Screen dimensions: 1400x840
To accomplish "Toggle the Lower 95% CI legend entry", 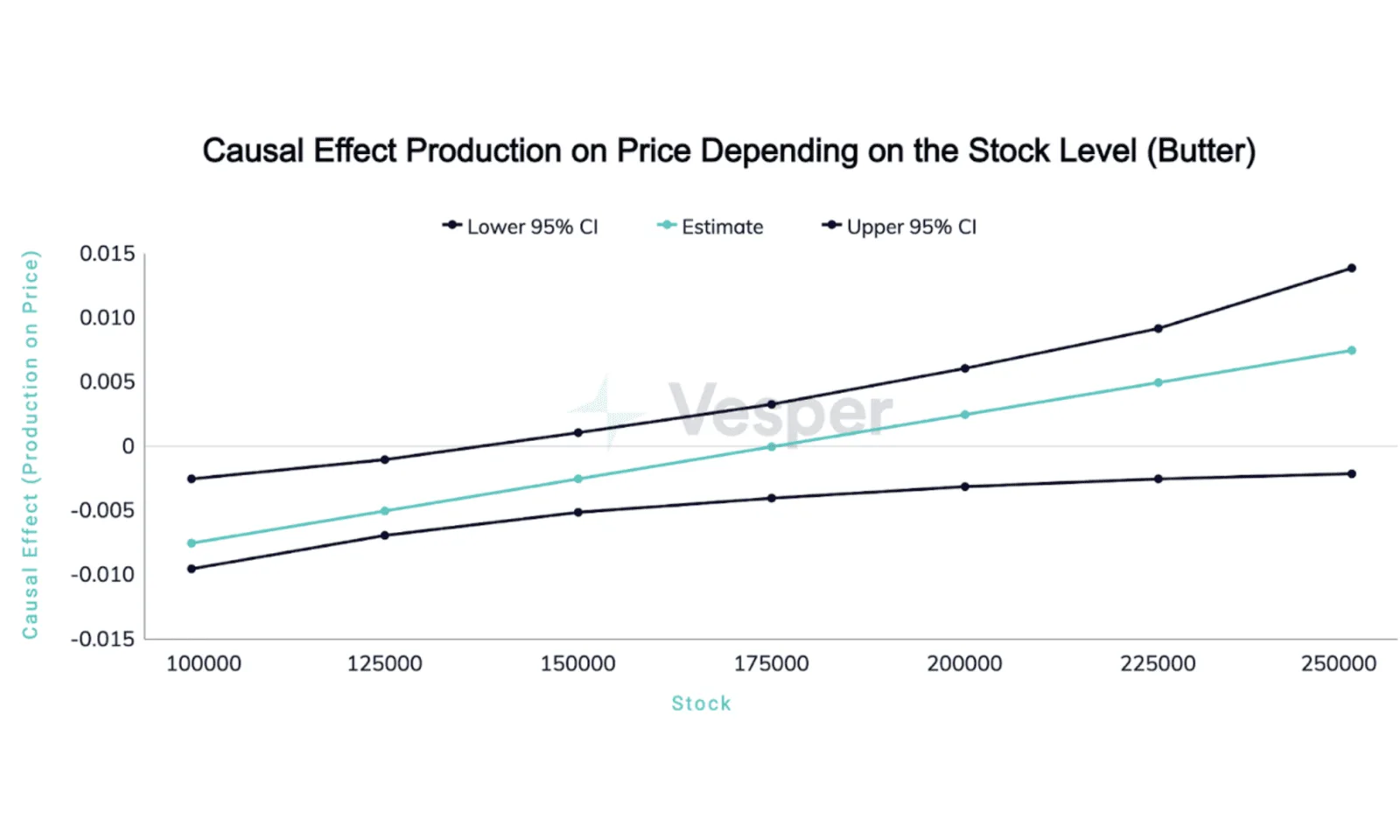I will (521, 227).
